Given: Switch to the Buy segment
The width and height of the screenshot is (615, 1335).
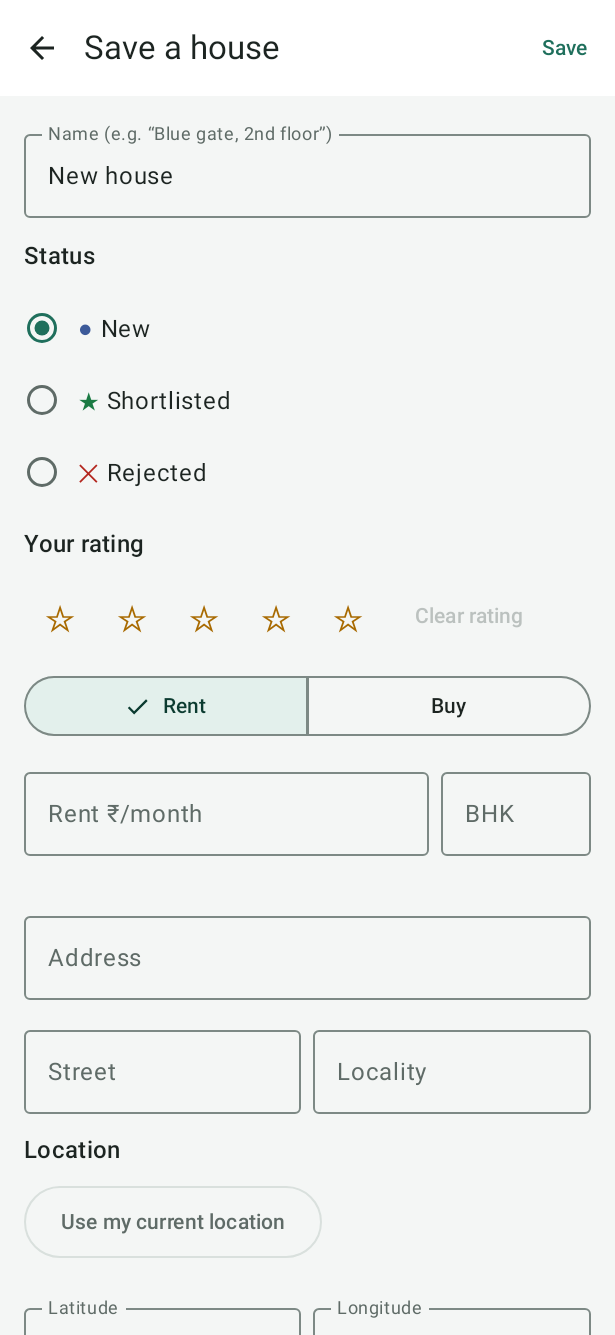Looking at the screenshot, I should (x=449, y=706).
